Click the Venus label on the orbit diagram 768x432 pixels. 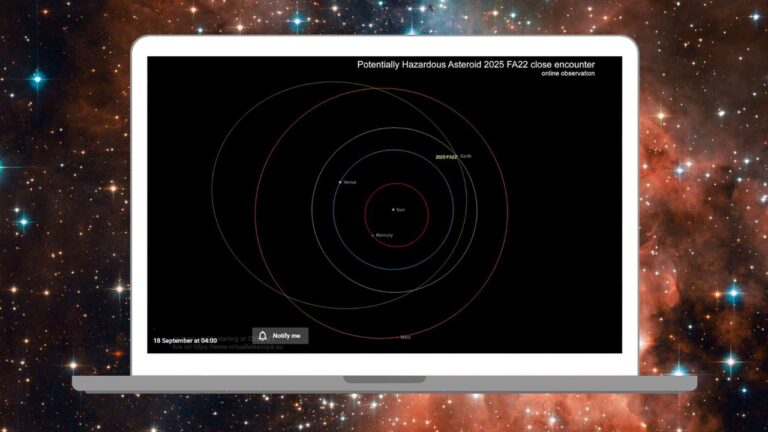(350, 182)
